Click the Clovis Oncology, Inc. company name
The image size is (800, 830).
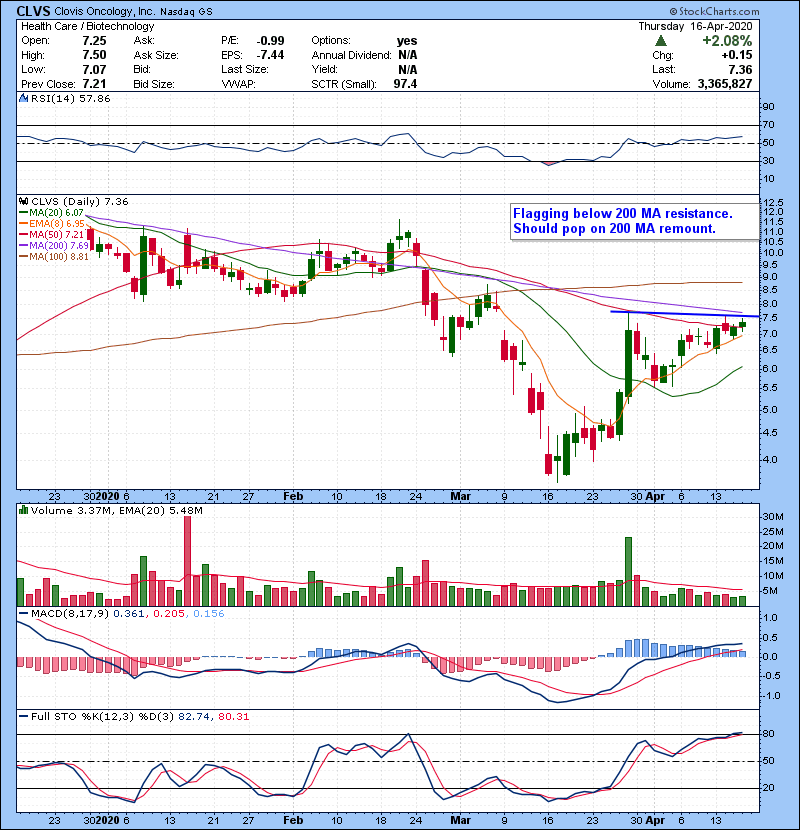tap(105, 11)
